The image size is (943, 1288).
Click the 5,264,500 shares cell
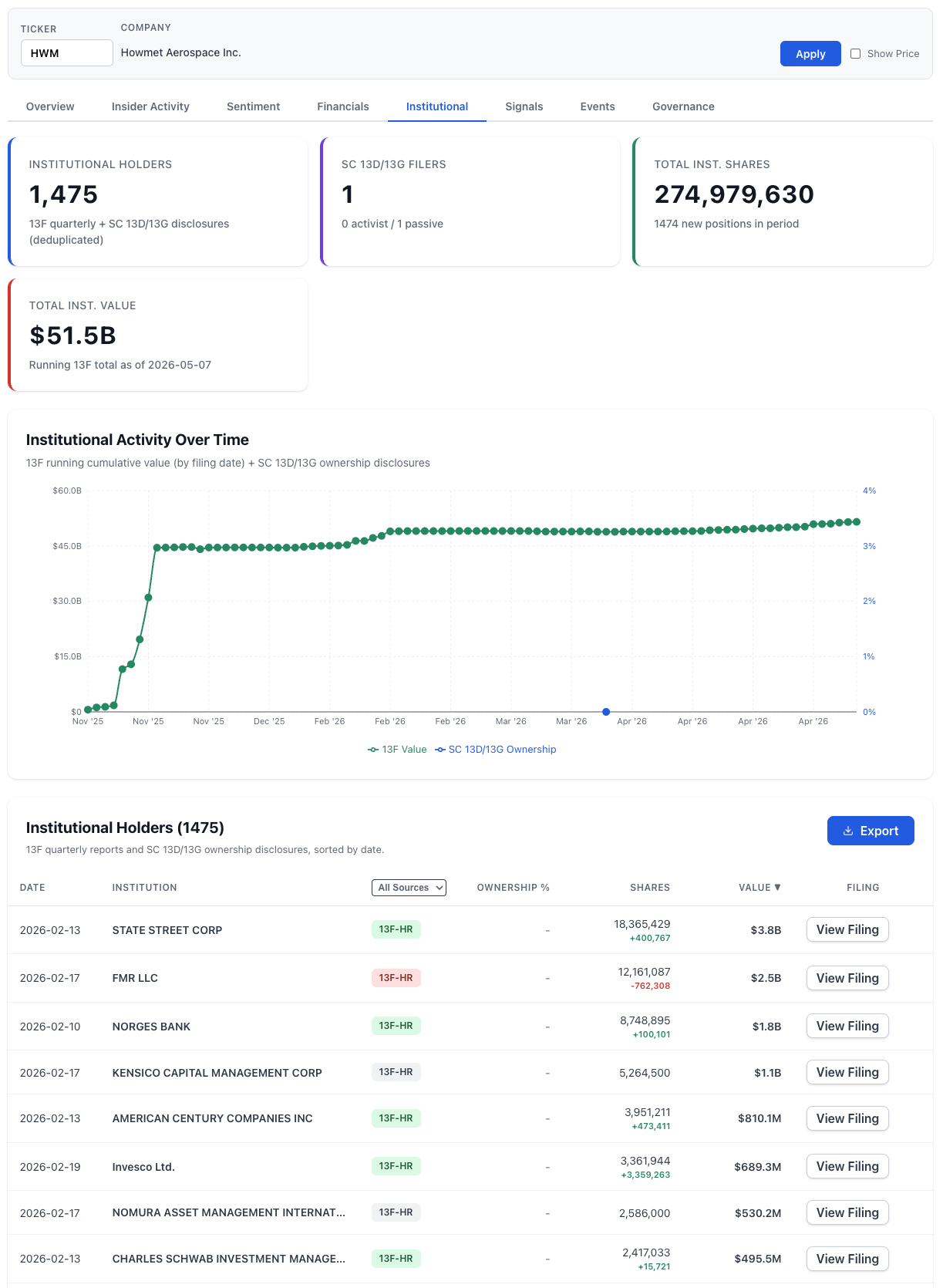(x=645, y=1073)
